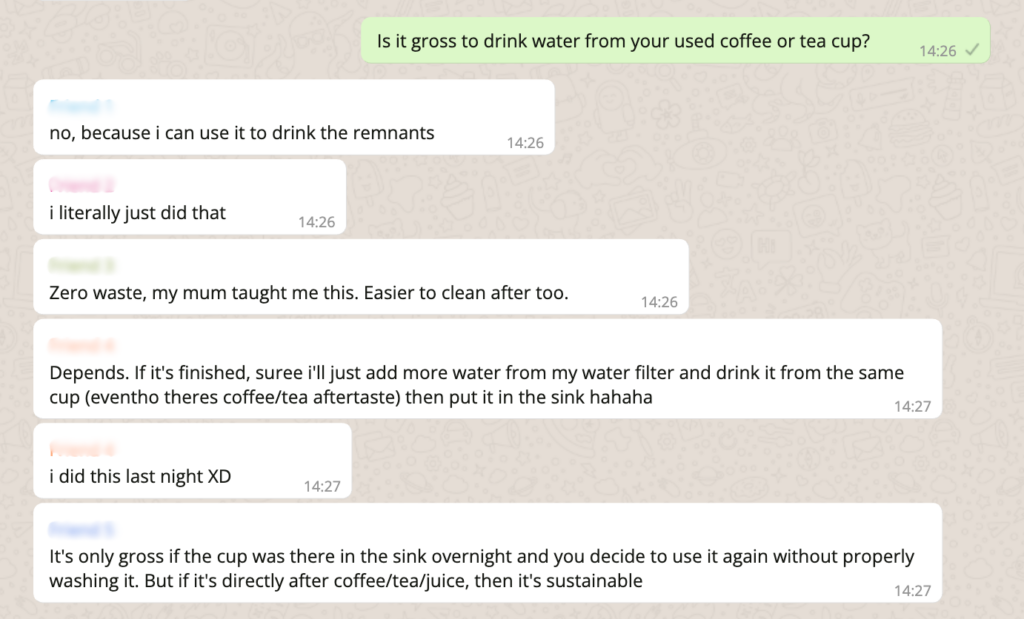This screenshot has width=1024, height=619.
Task: Open sender name above "i literally just did that"
Action: pos(82,184)
